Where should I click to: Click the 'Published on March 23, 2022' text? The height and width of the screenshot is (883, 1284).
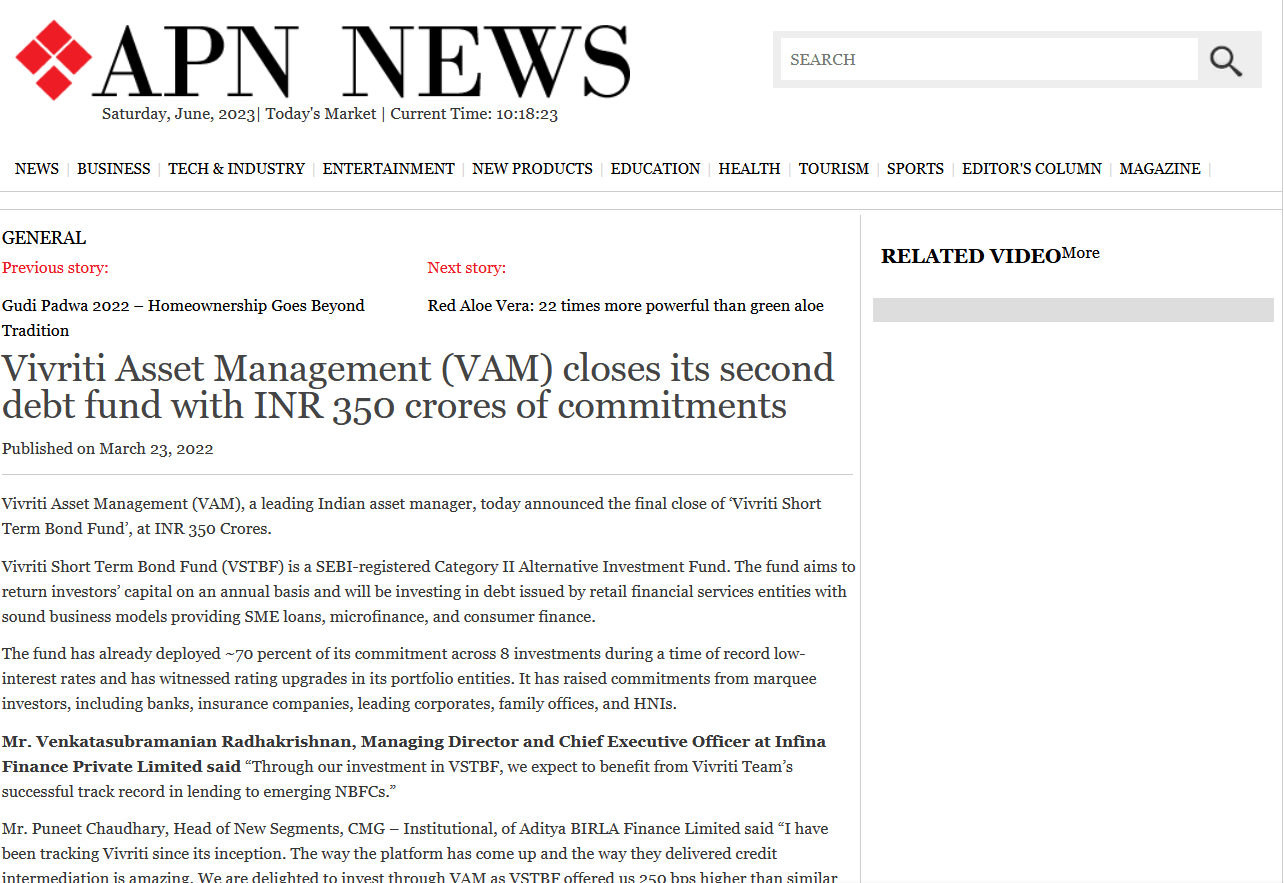pos(108,449)
